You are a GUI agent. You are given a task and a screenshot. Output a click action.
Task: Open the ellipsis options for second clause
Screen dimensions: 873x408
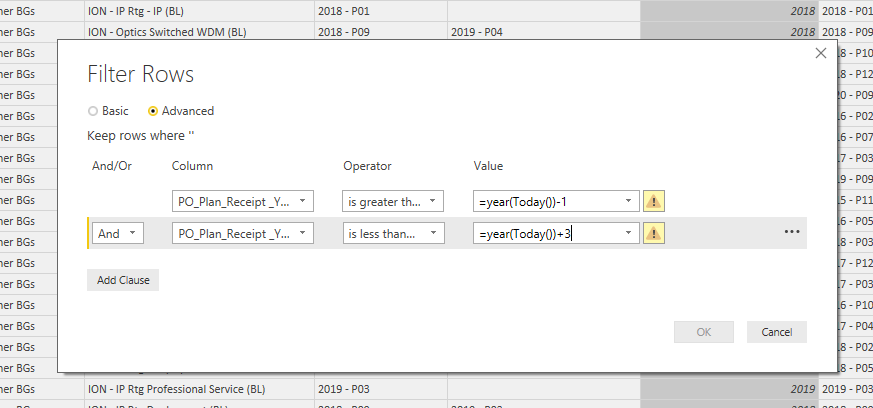pyautogui.click(x=792, y=232)
